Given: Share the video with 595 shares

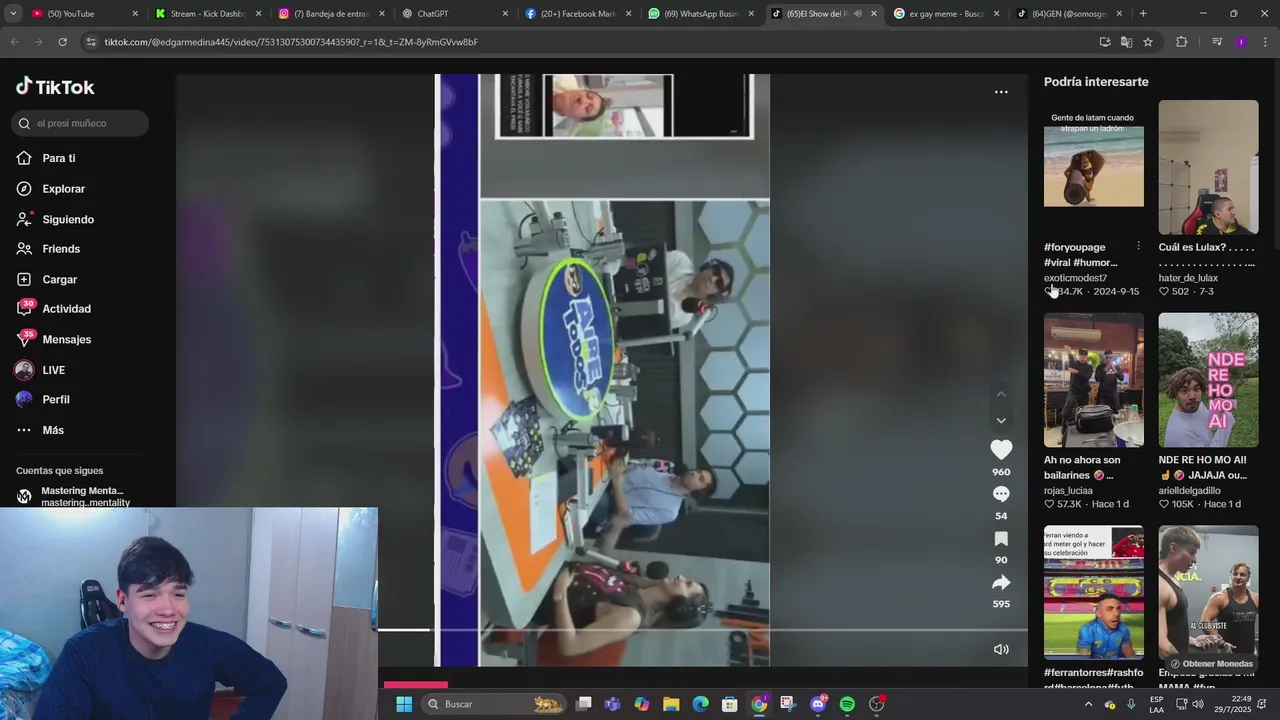Looking at the screenshot, I should tap(1001, 582).
